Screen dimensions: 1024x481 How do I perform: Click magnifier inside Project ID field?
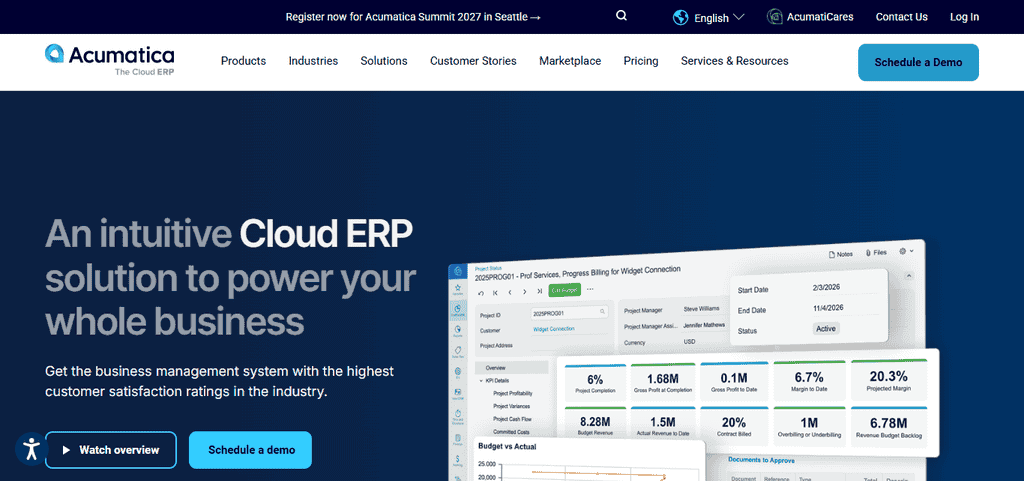coord(603,312)
